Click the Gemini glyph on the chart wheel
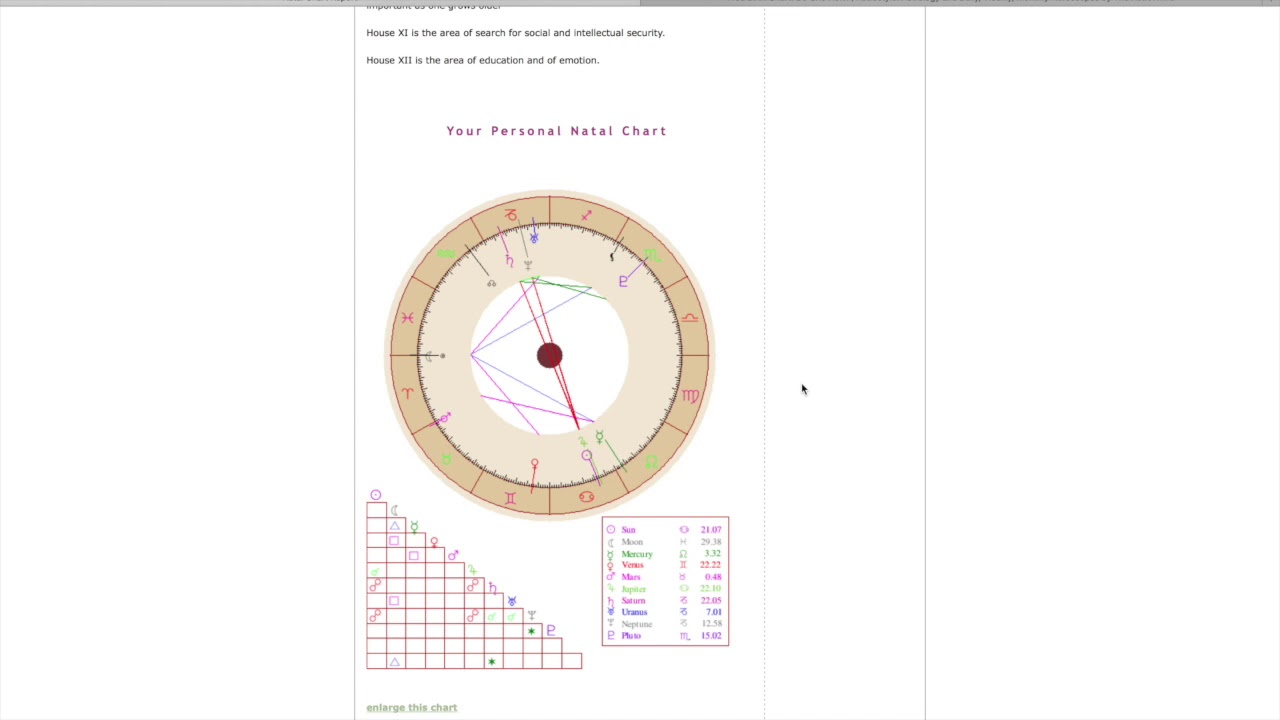 [510, 498]
